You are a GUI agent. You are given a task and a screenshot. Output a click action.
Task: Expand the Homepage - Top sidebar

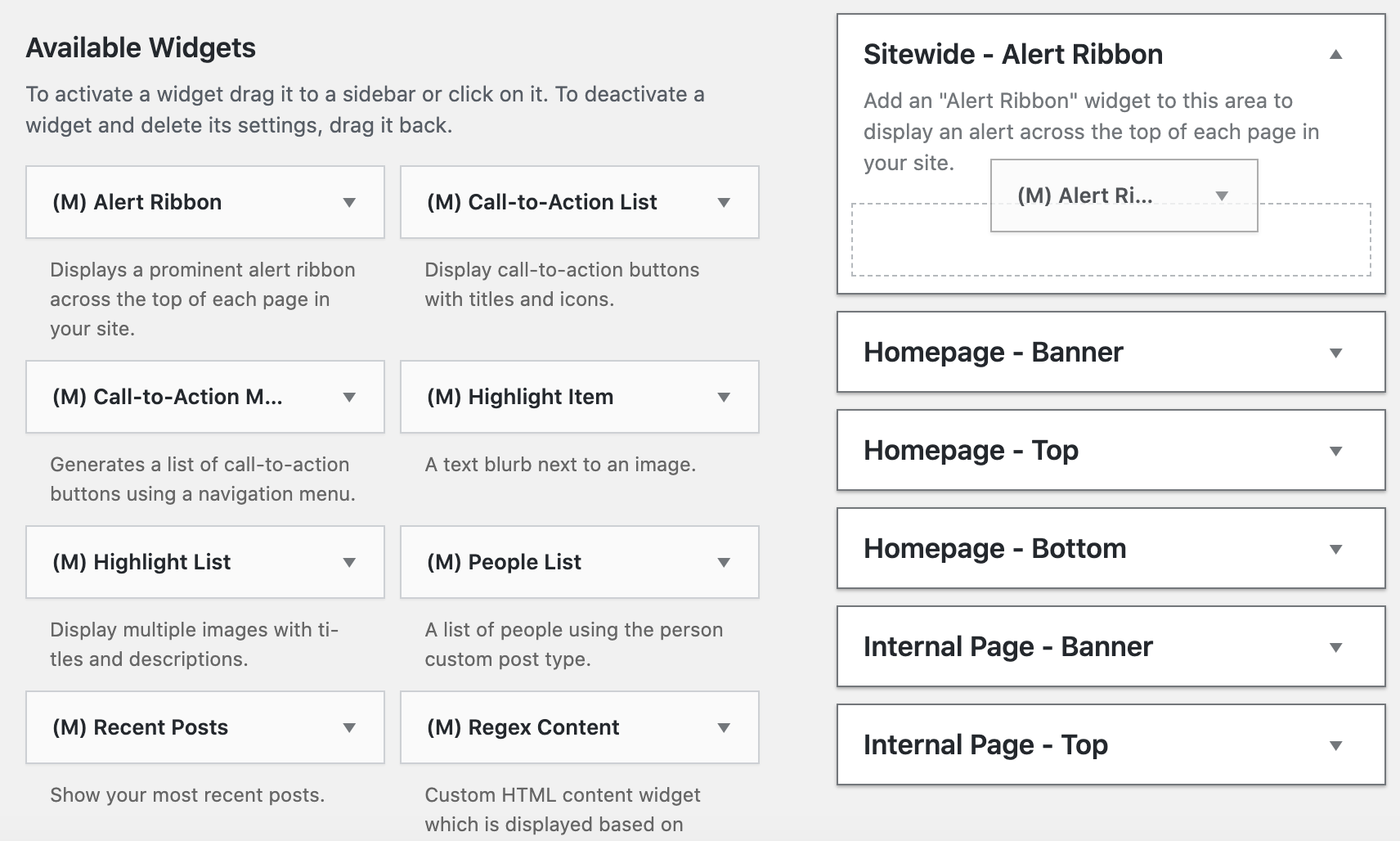(1335, 450)
